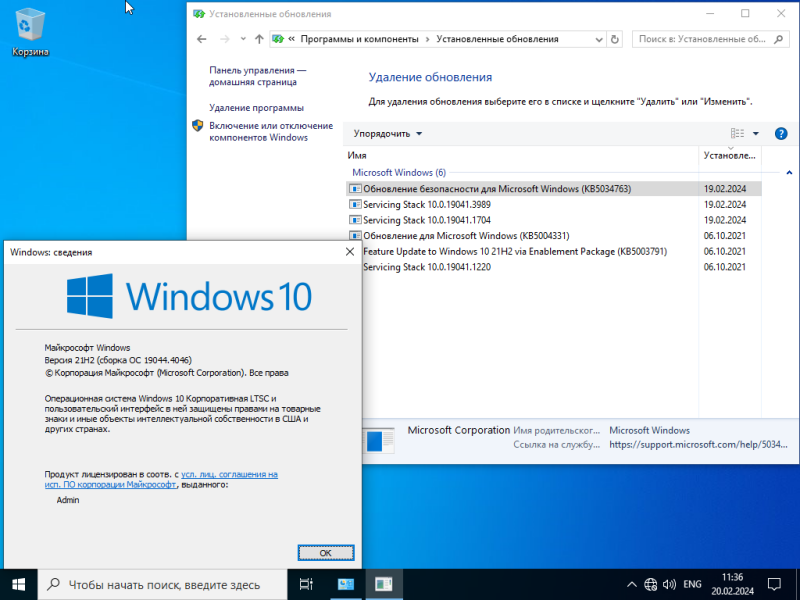The height and width of the screenshot is (600, 800).
Task: Switch the ENG input language
Action: coord(692,585)
